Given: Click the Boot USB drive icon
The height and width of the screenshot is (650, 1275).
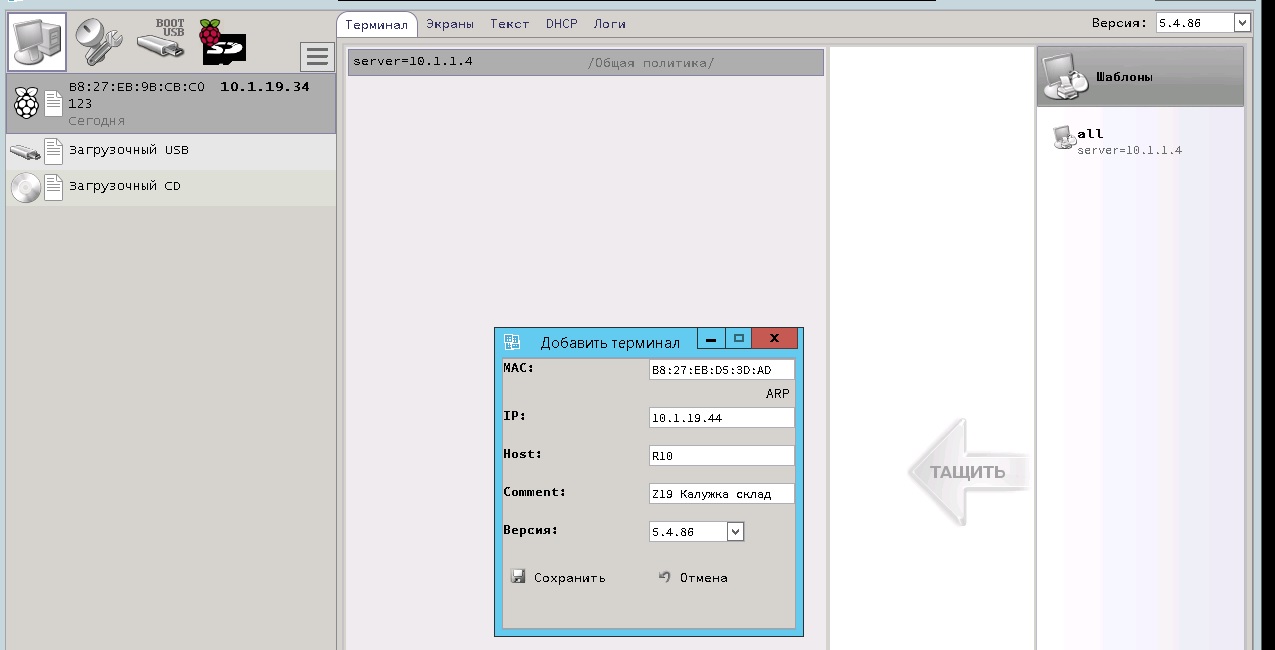Looking at the screenshot, I should point(160,40).
